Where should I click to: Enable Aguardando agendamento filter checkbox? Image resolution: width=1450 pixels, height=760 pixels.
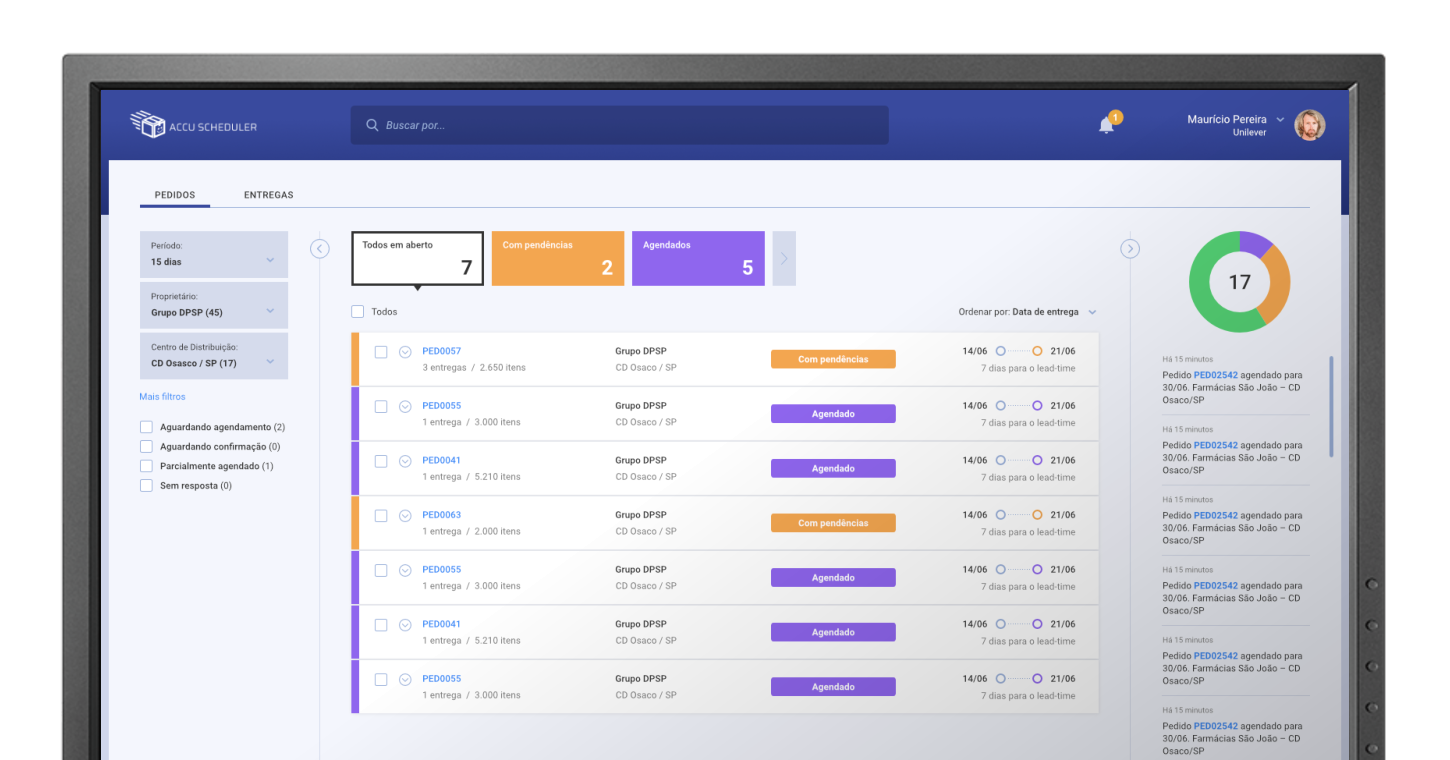[147, 427]
